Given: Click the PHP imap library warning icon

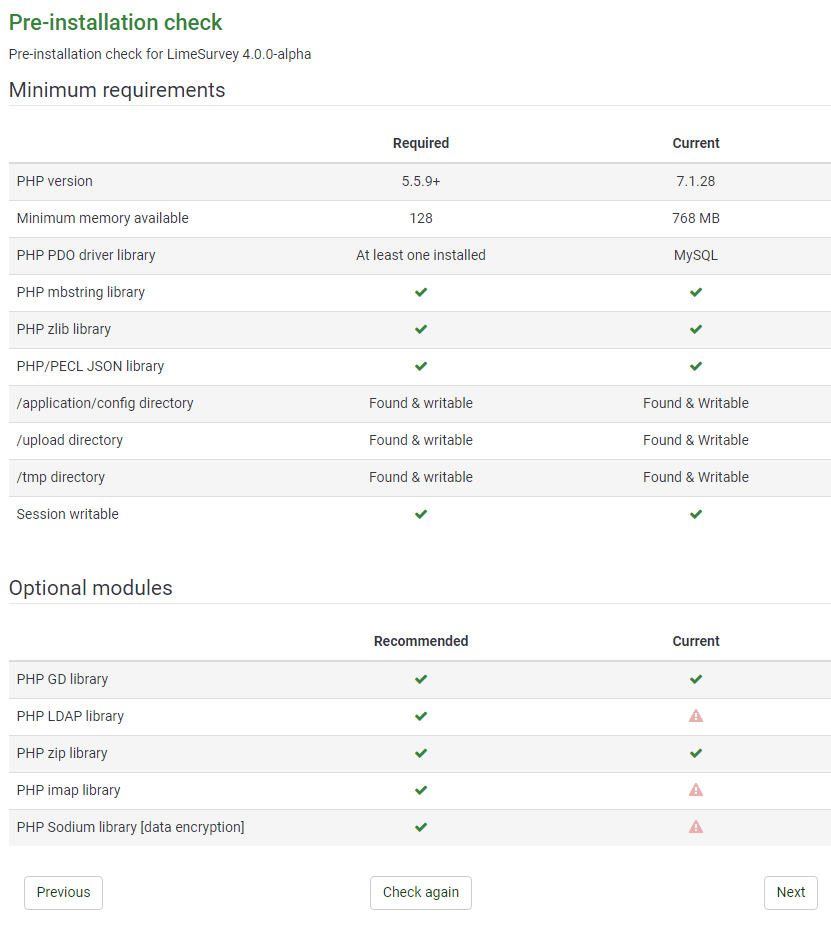Looking at the screenshot, I should 696,790.
